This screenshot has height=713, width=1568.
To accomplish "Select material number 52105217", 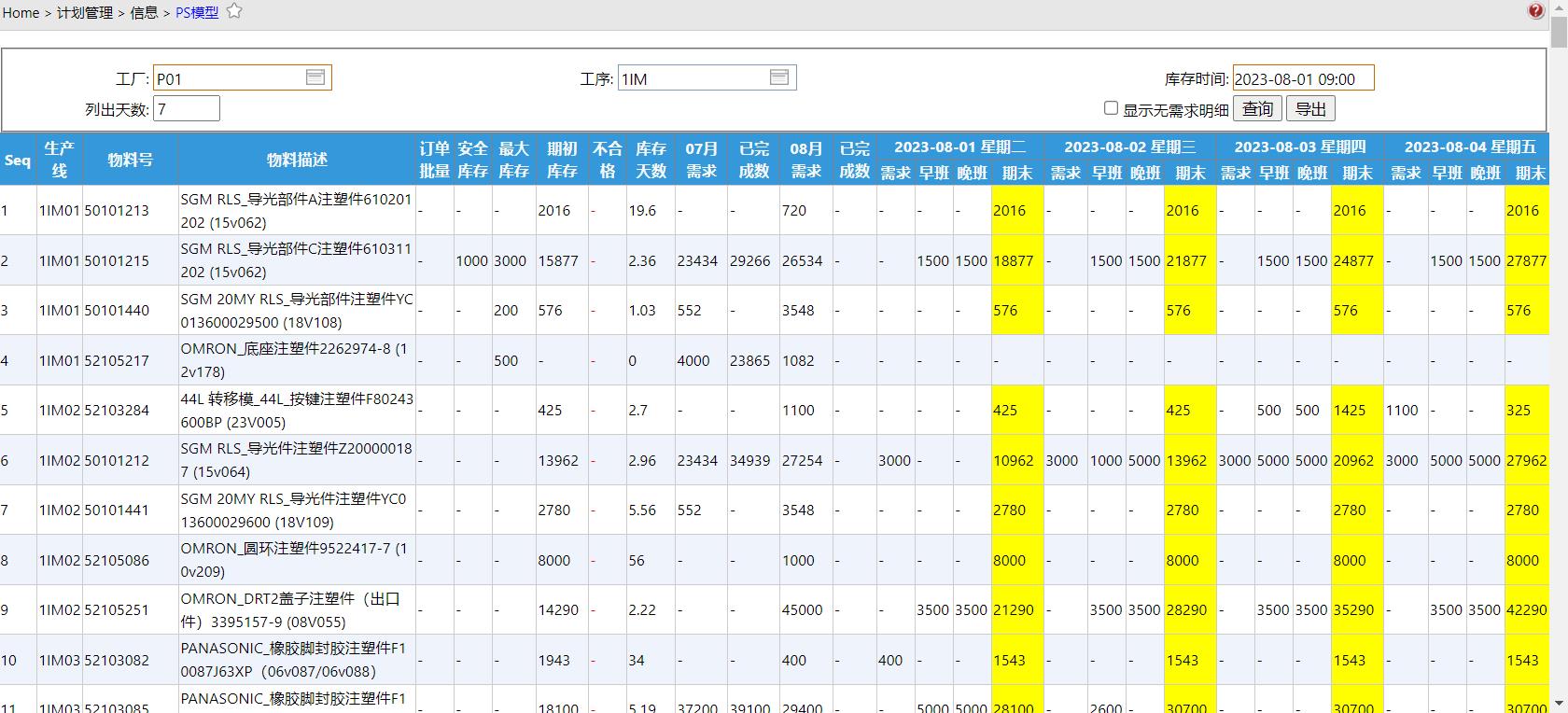I will coord(117,360).
